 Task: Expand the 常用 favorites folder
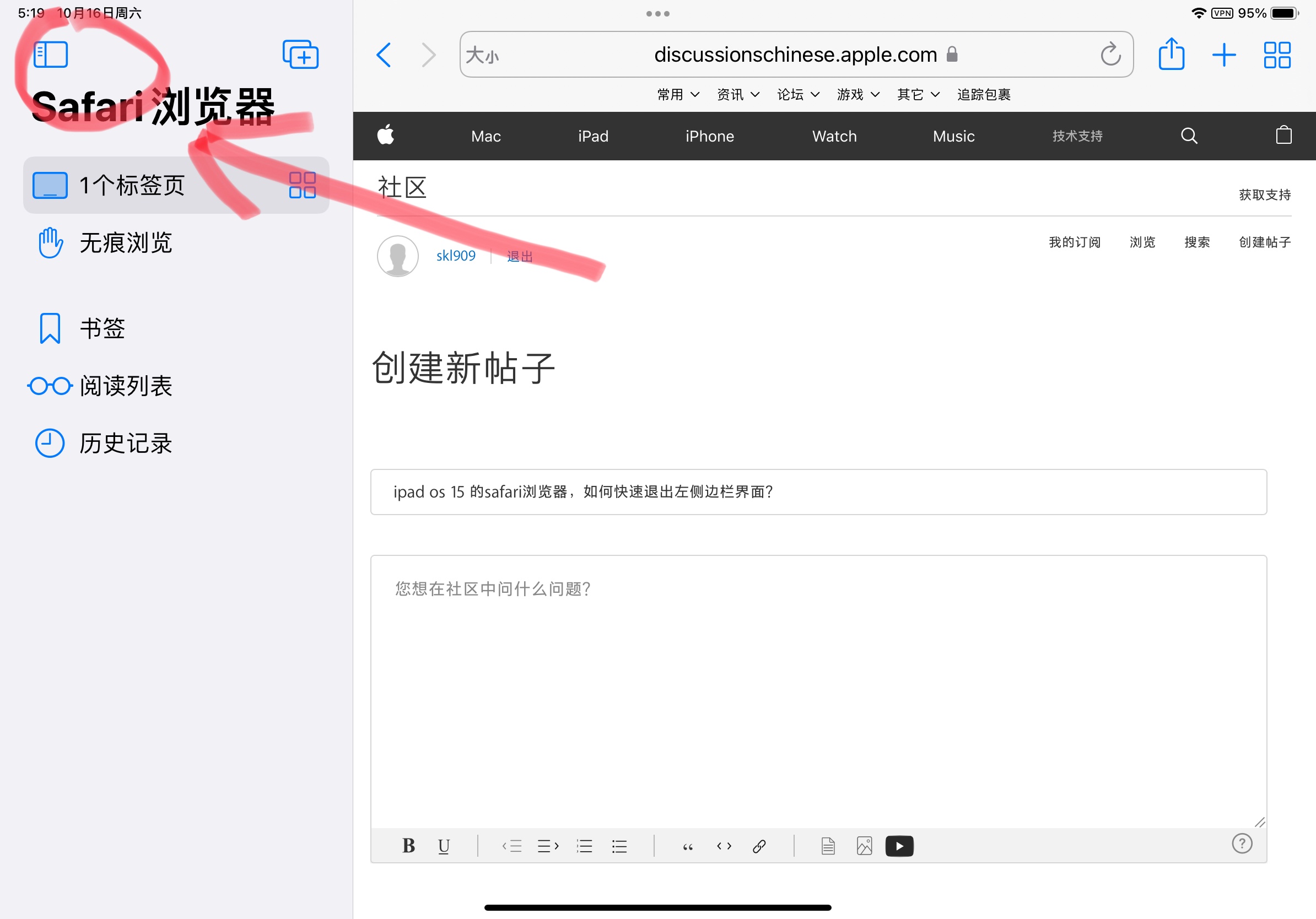[x=678, y=95]
